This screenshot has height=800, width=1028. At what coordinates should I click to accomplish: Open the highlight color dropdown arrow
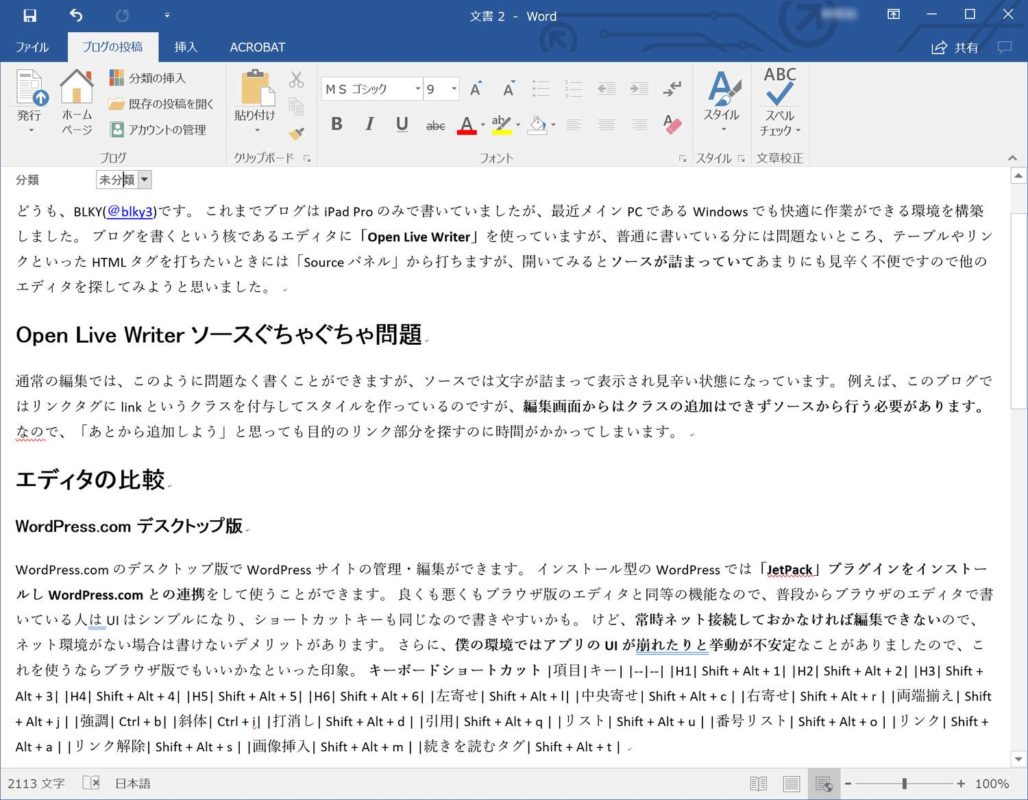click(518, 124)
